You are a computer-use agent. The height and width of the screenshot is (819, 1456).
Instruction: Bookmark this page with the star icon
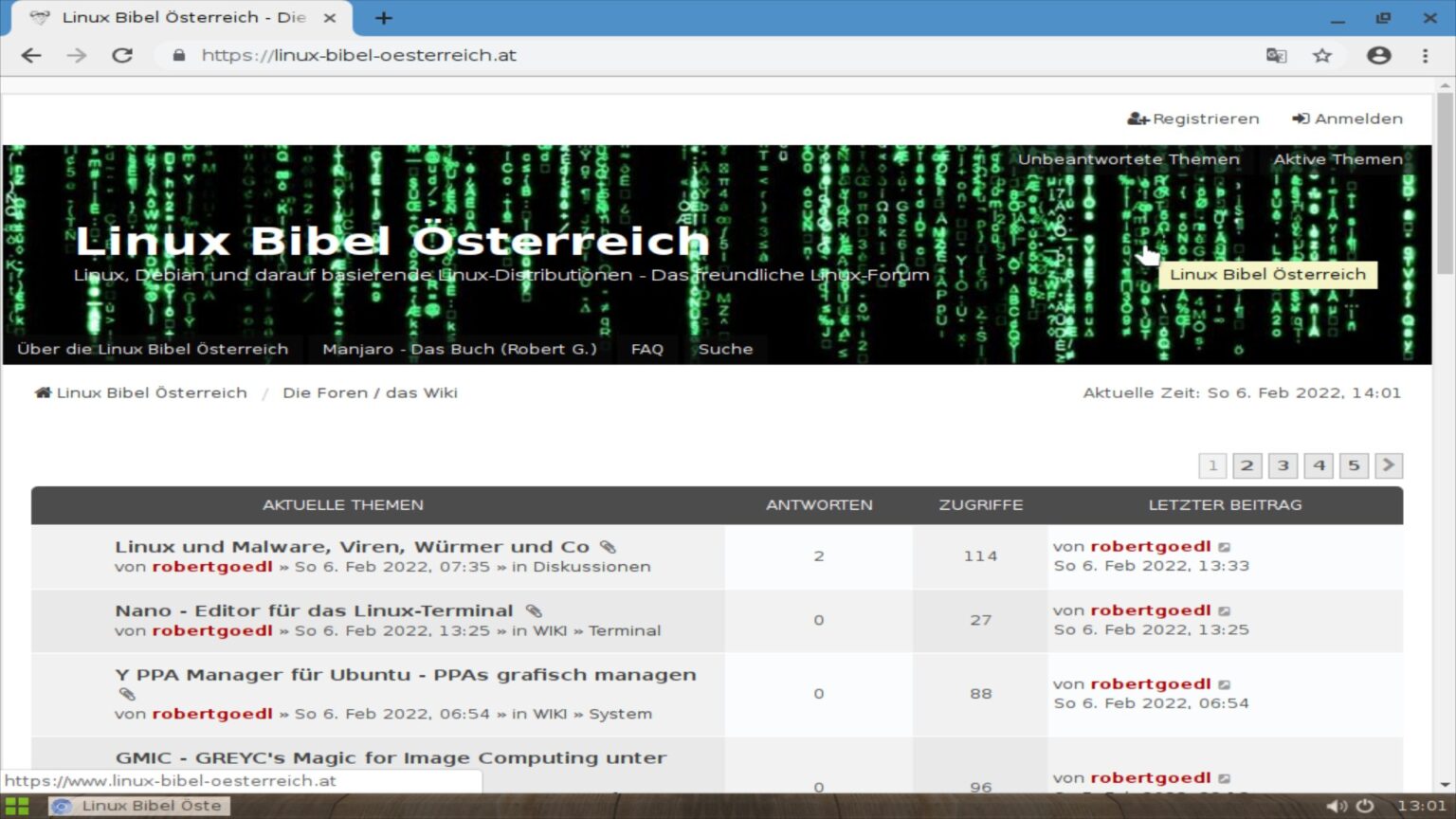[1321, 55]
